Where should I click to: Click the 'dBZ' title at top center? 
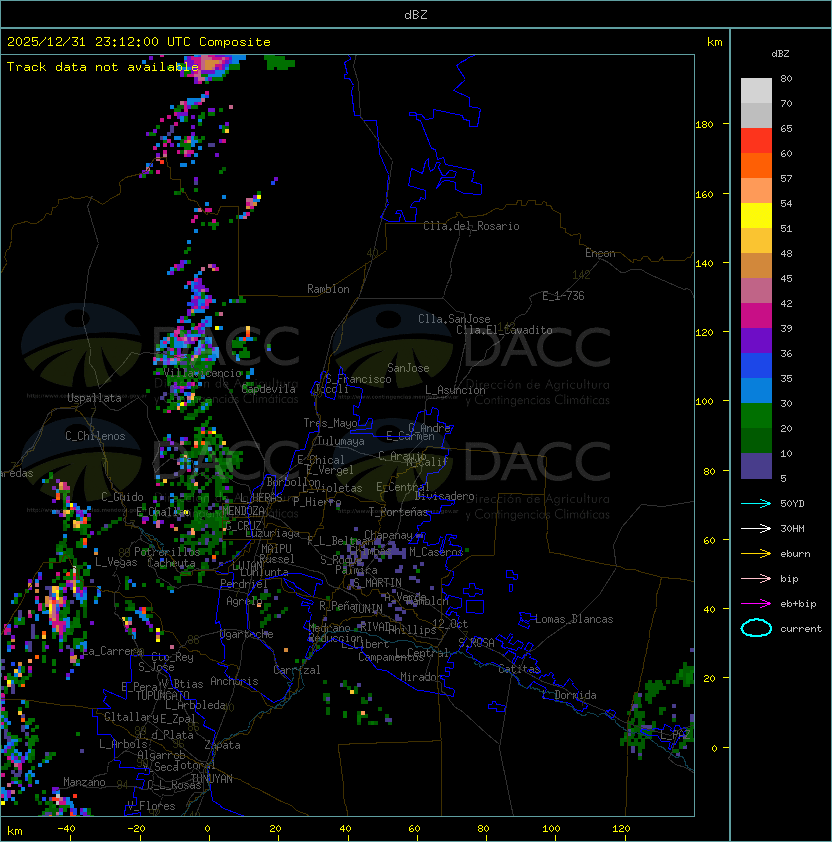click(416, 14)
